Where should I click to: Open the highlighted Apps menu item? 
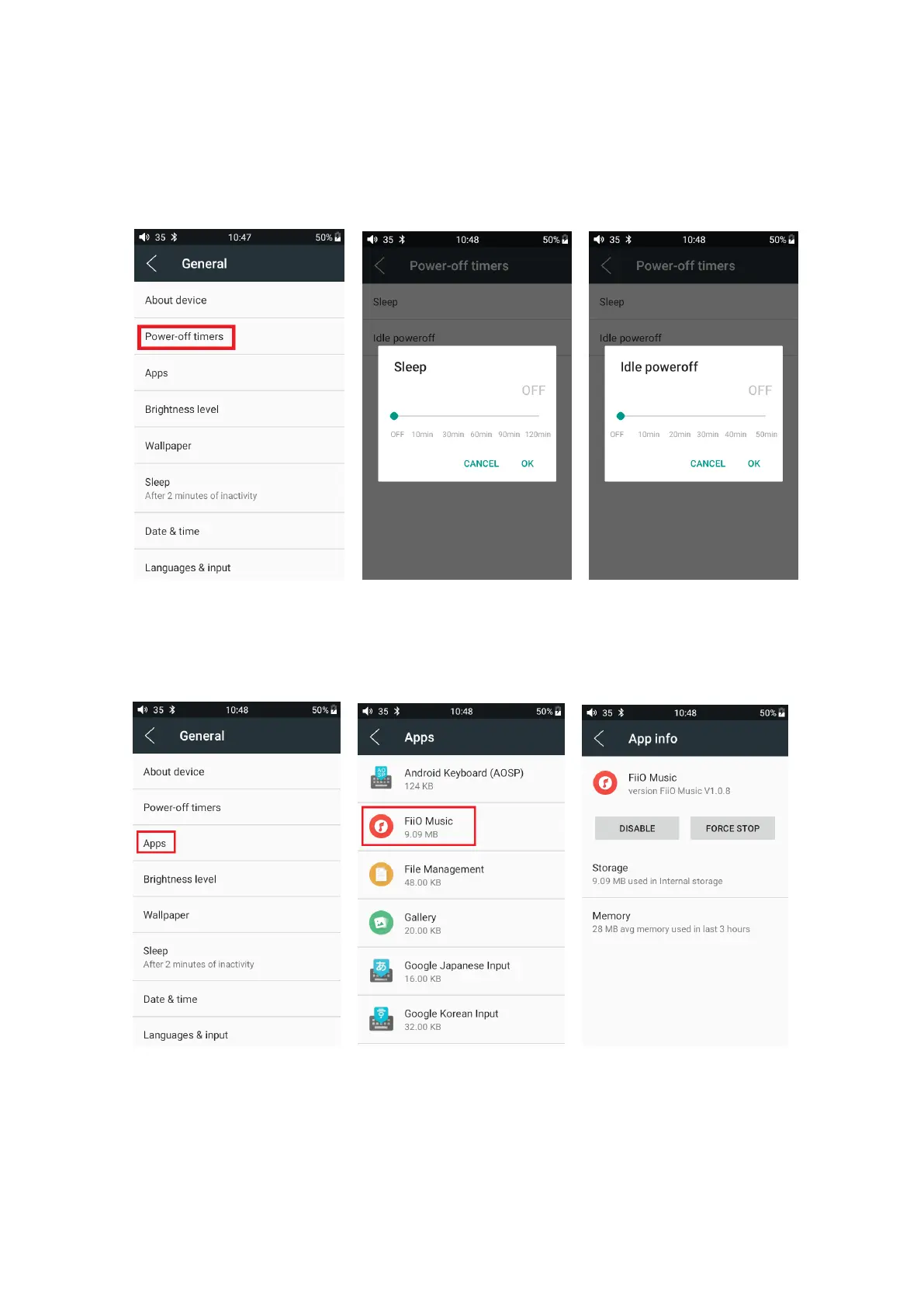(x=155, y=843)
